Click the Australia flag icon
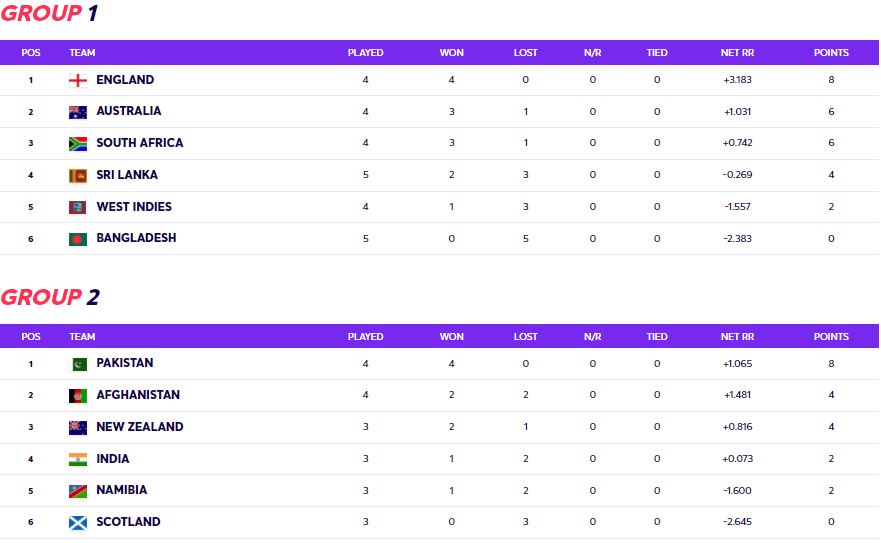This screenshot has width=881, height=543. coord(78,112)
